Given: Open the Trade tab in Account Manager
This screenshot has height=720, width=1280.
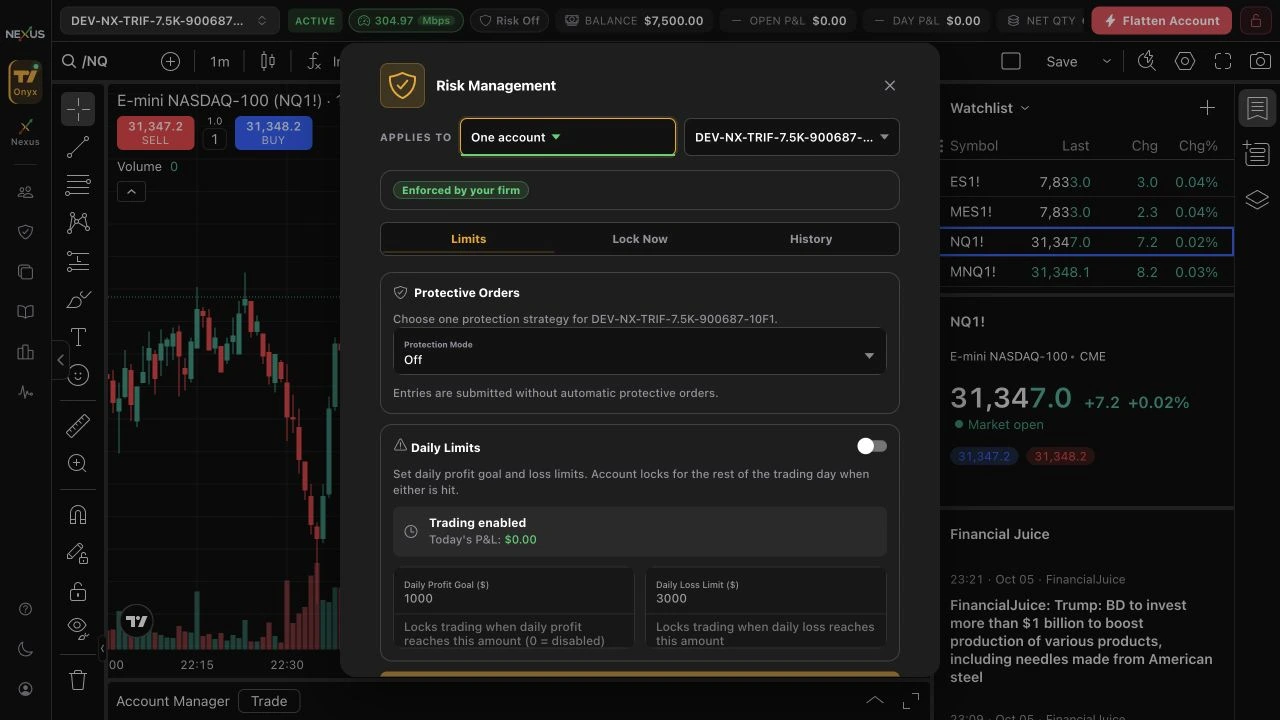Looking at the screenshot, I should (x=269, y=701).
